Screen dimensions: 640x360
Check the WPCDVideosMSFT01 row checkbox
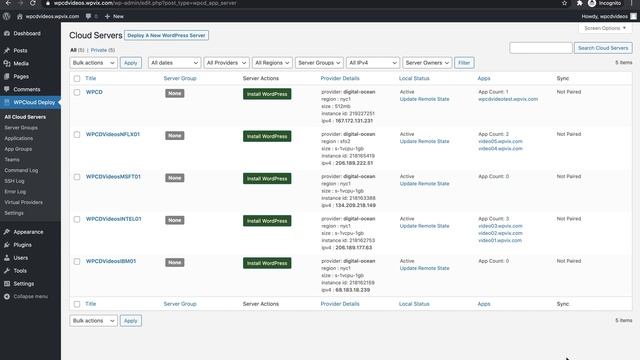[77, 177]
